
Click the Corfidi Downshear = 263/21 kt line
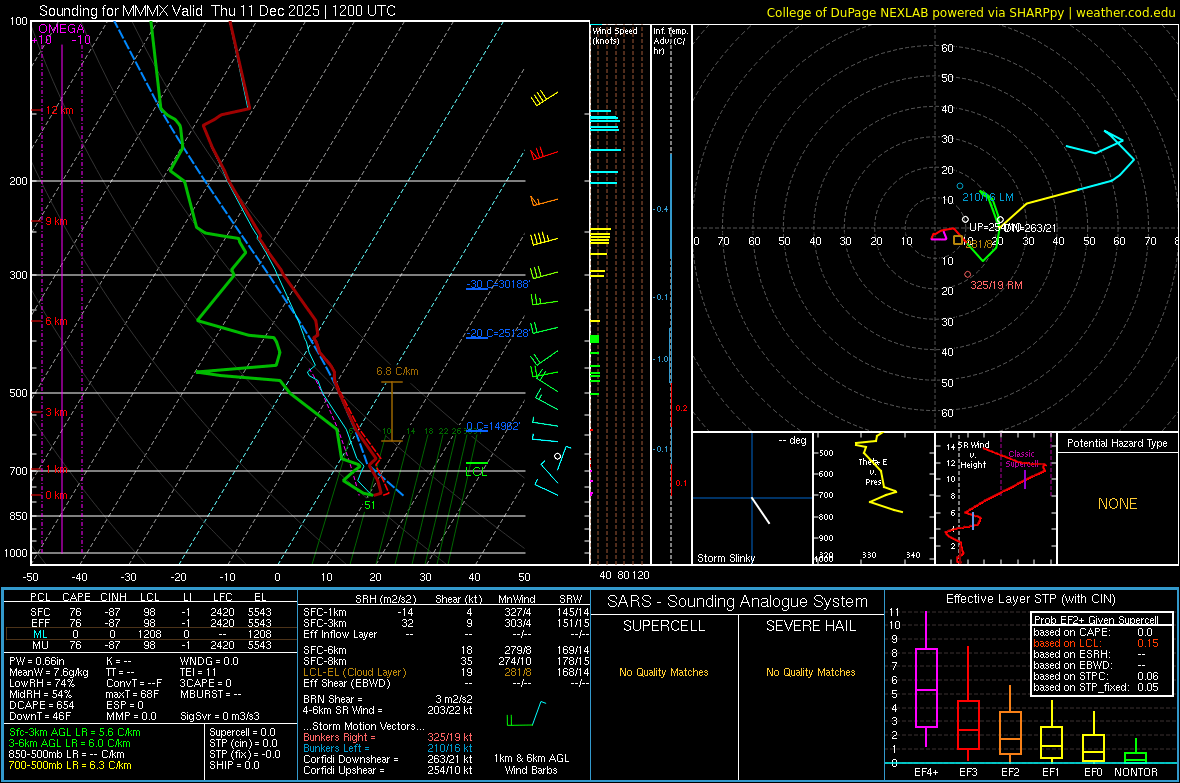[388, 760]
